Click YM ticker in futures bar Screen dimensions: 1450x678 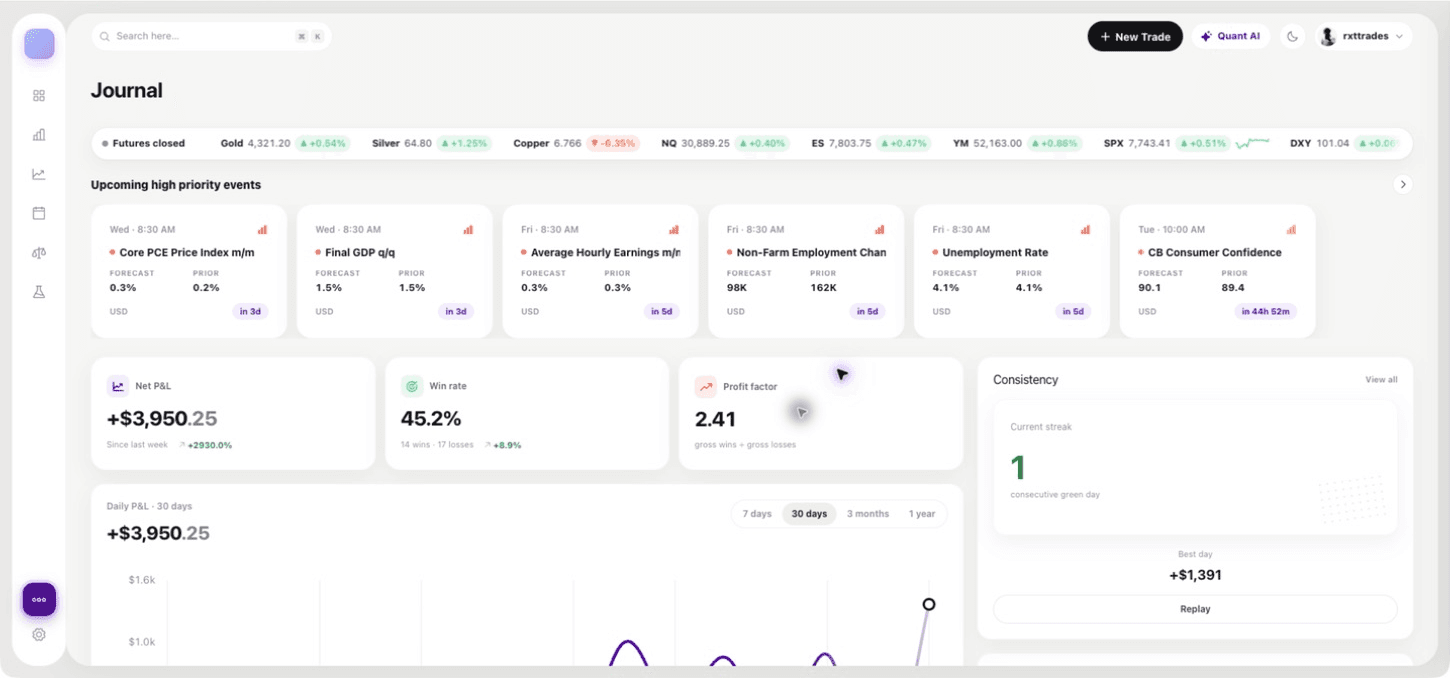coord(1018,143)
